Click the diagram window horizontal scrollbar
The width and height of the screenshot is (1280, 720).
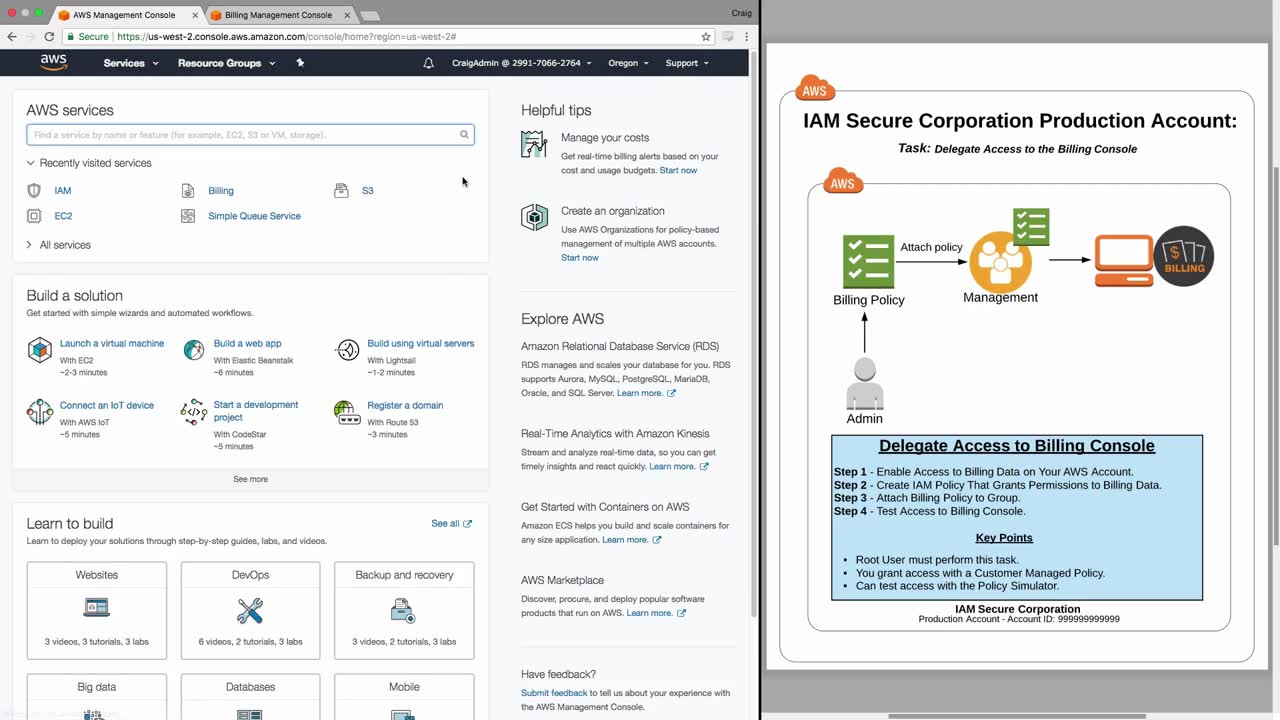(x=1017, y=716)
